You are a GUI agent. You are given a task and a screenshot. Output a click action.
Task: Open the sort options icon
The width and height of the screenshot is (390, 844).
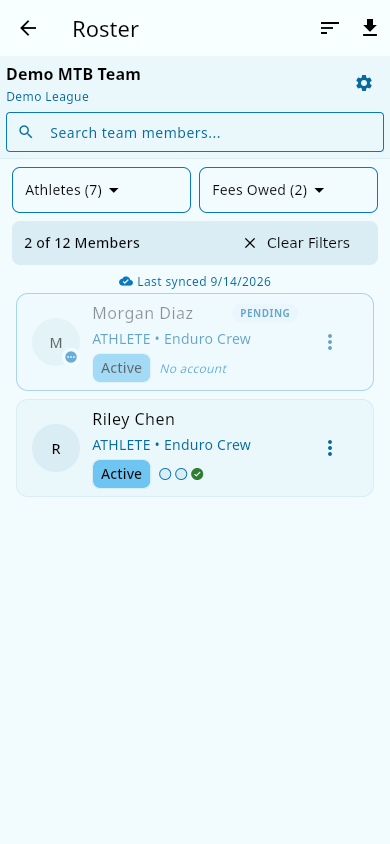(330, 28)
